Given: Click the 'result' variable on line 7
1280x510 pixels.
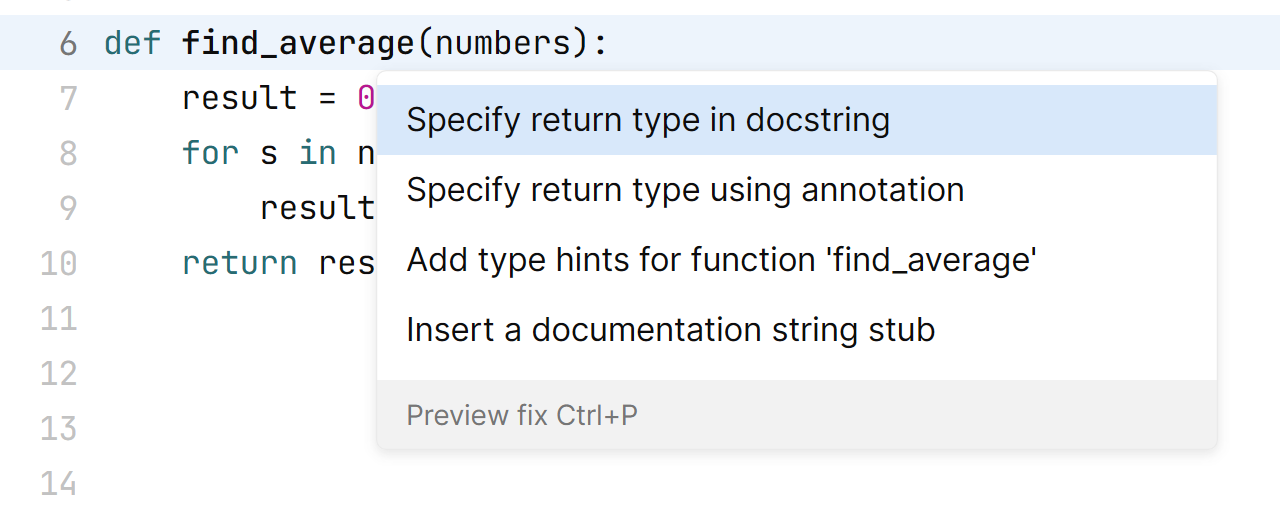Looking at the screenshot, I should [240, 99].
